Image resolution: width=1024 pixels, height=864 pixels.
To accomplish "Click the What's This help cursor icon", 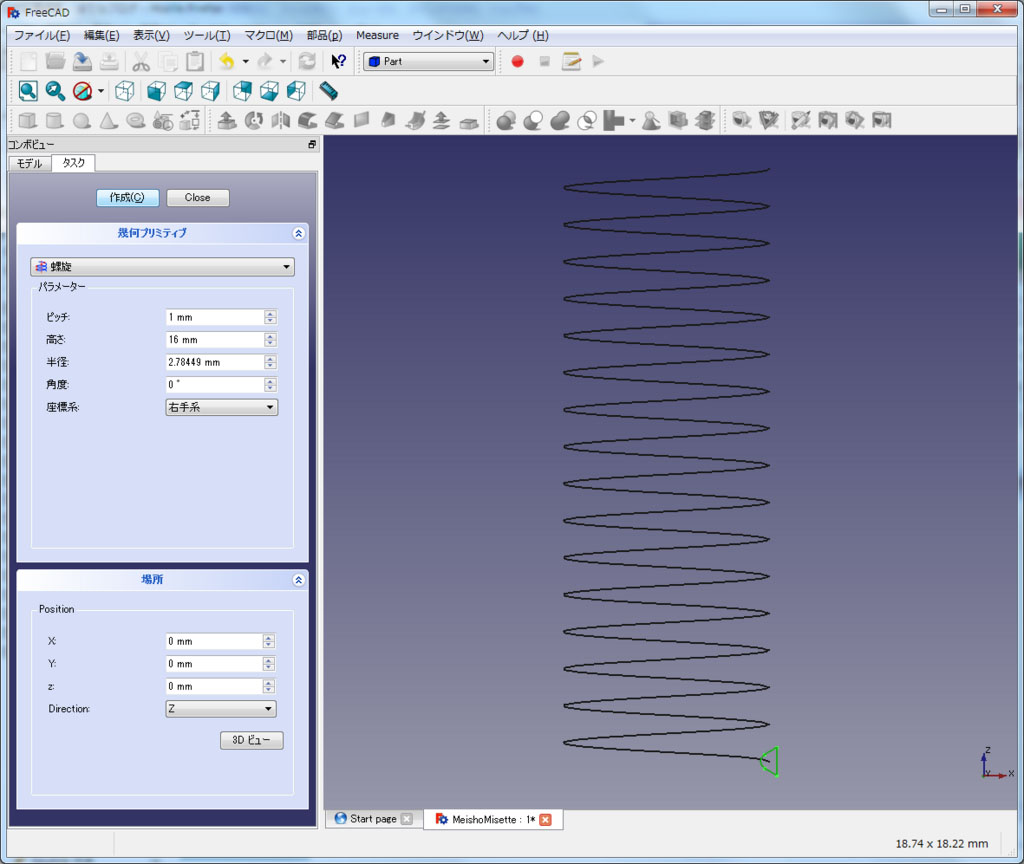I will point(338,61).
